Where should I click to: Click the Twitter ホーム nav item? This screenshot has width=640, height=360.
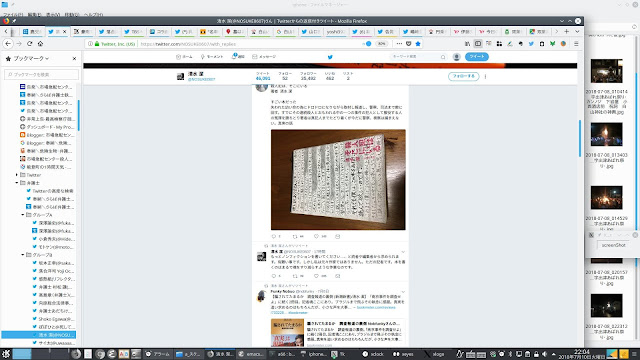[184, 57]
